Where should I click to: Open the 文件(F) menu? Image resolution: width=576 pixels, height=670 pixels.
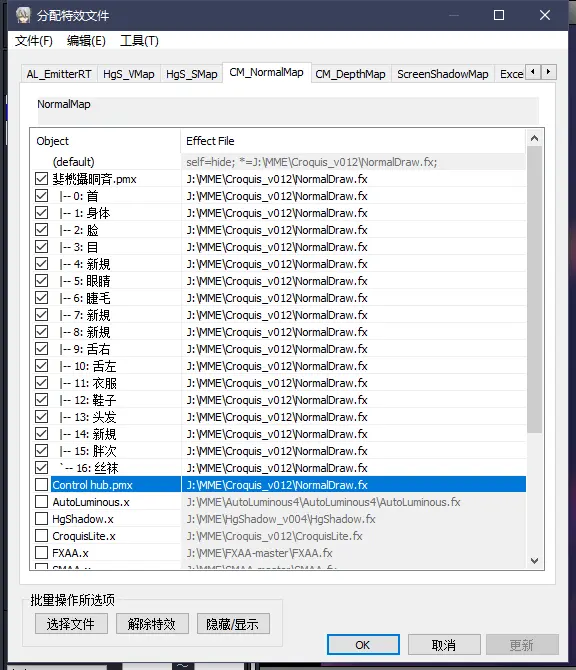(x=34, y=41)
